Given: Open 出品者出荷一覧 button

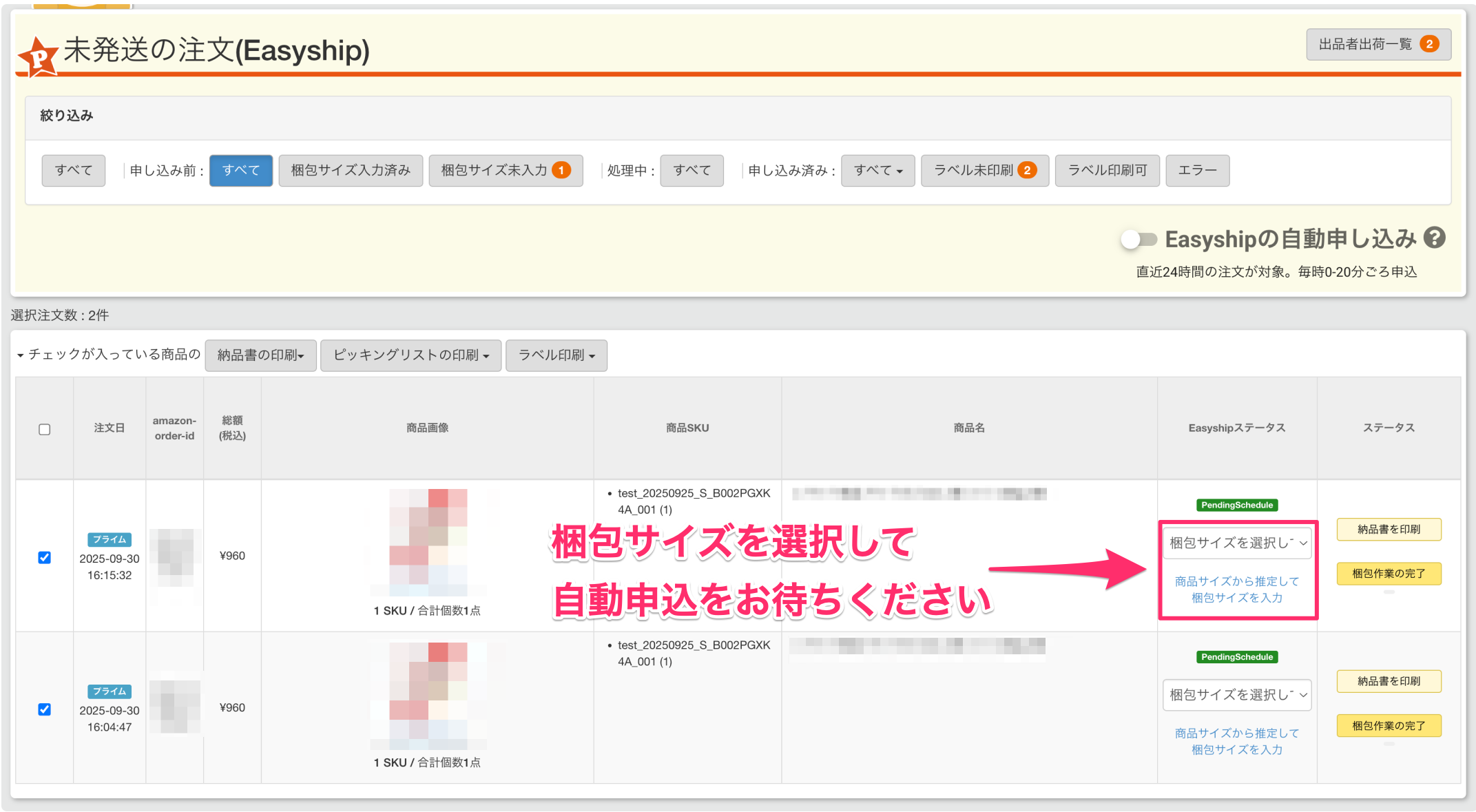Looking at the screenshot, I should [x=1378, y=44].
